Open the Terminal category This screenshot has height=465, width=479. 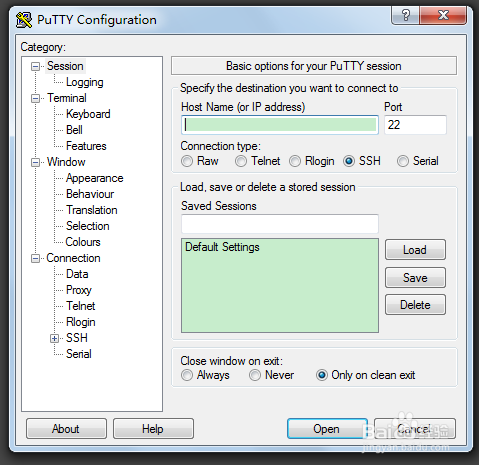coord(67,98)
